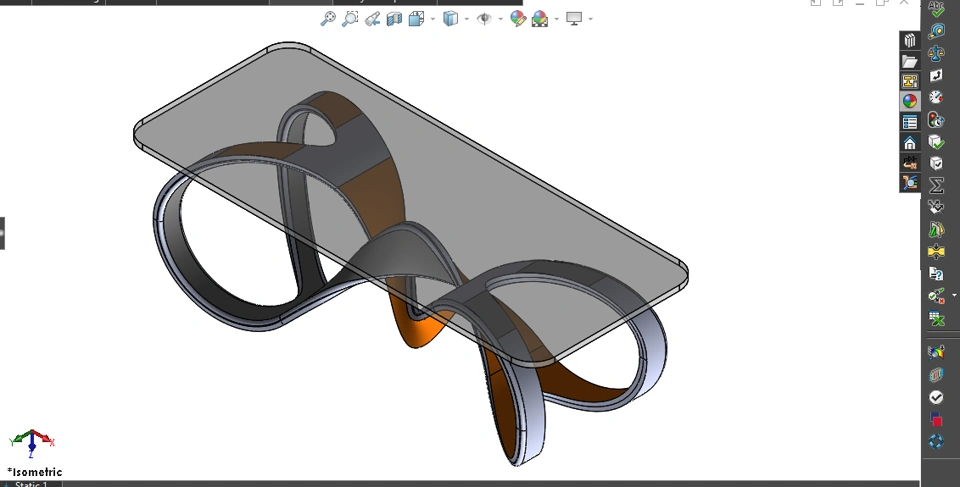Click the Apply Scene icon
960x487 pixels.
(540, 19)
